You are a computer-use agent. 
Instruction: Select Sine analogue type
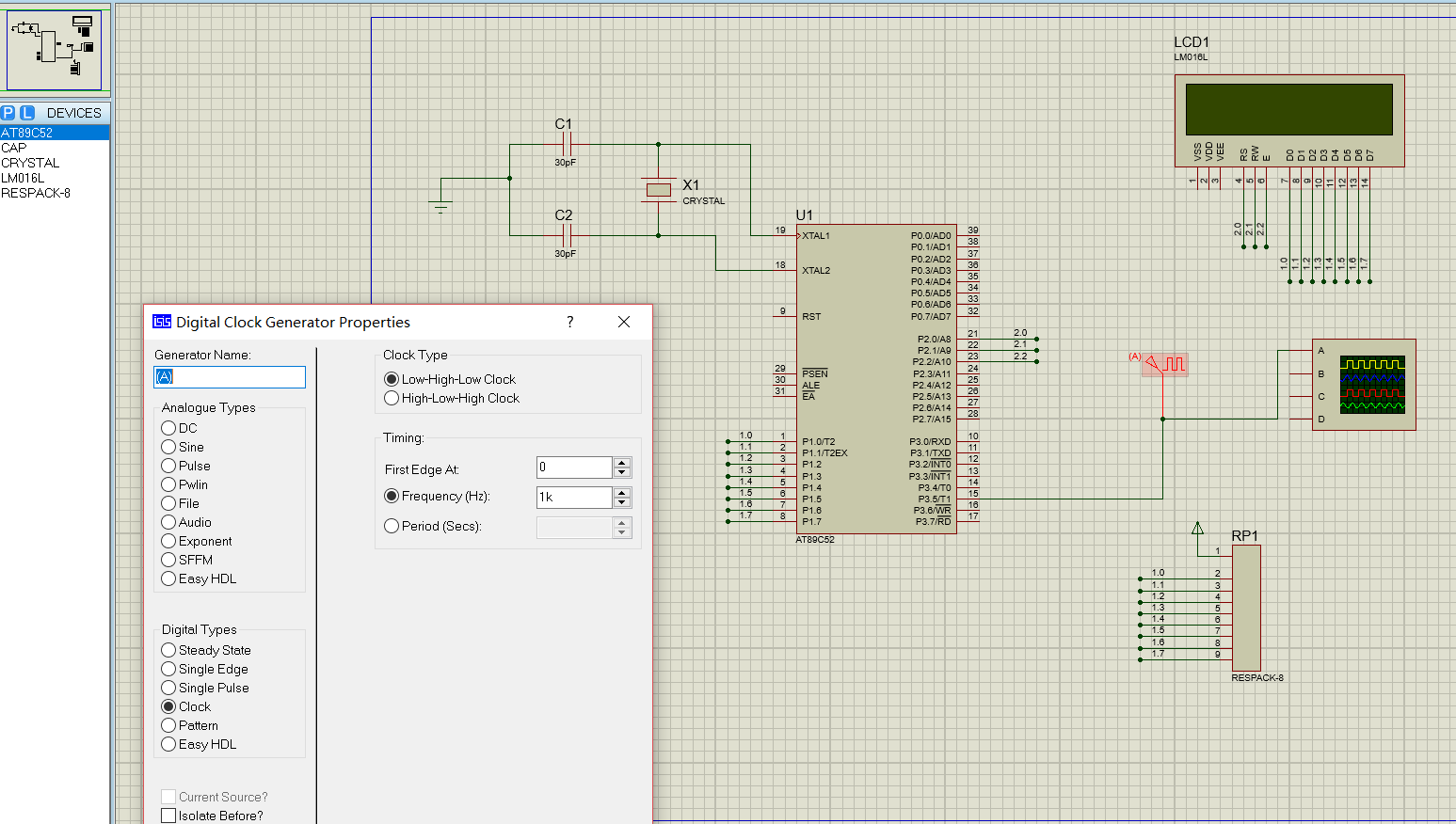click(x=168, y=447)
